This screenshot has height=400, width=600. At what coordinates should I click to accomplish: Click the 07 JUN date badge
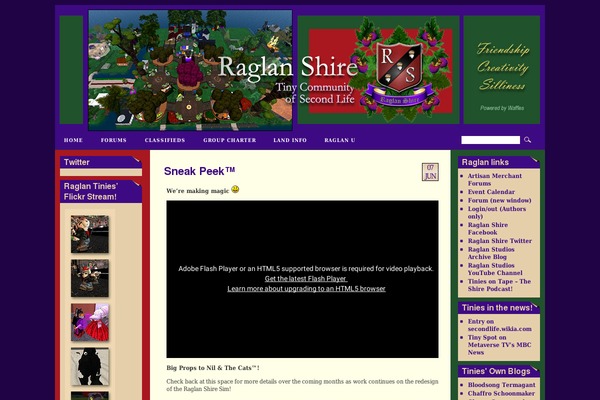tap(430, 172)
